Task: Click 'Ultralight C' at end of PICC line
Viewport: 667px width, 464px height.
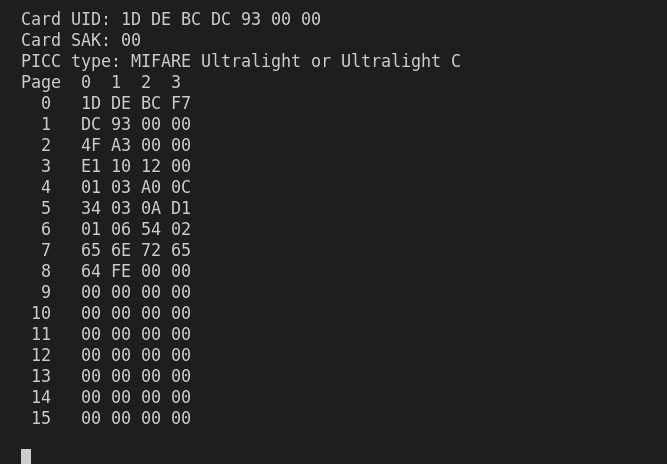Action: click(401, 61)
